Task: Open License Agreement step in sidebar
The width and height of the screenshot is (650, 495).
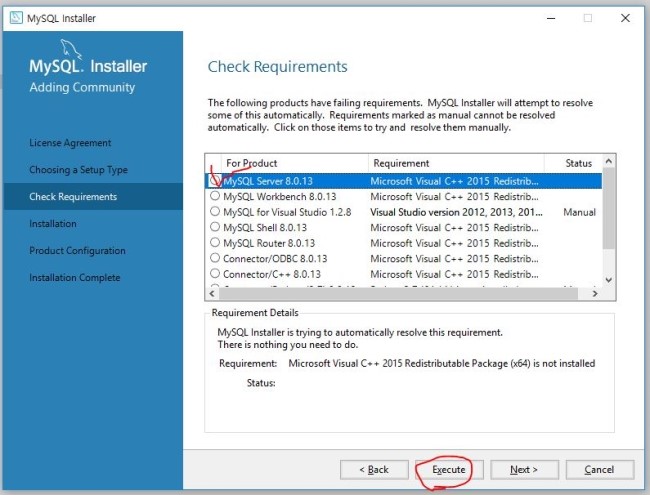Action: 70,143
